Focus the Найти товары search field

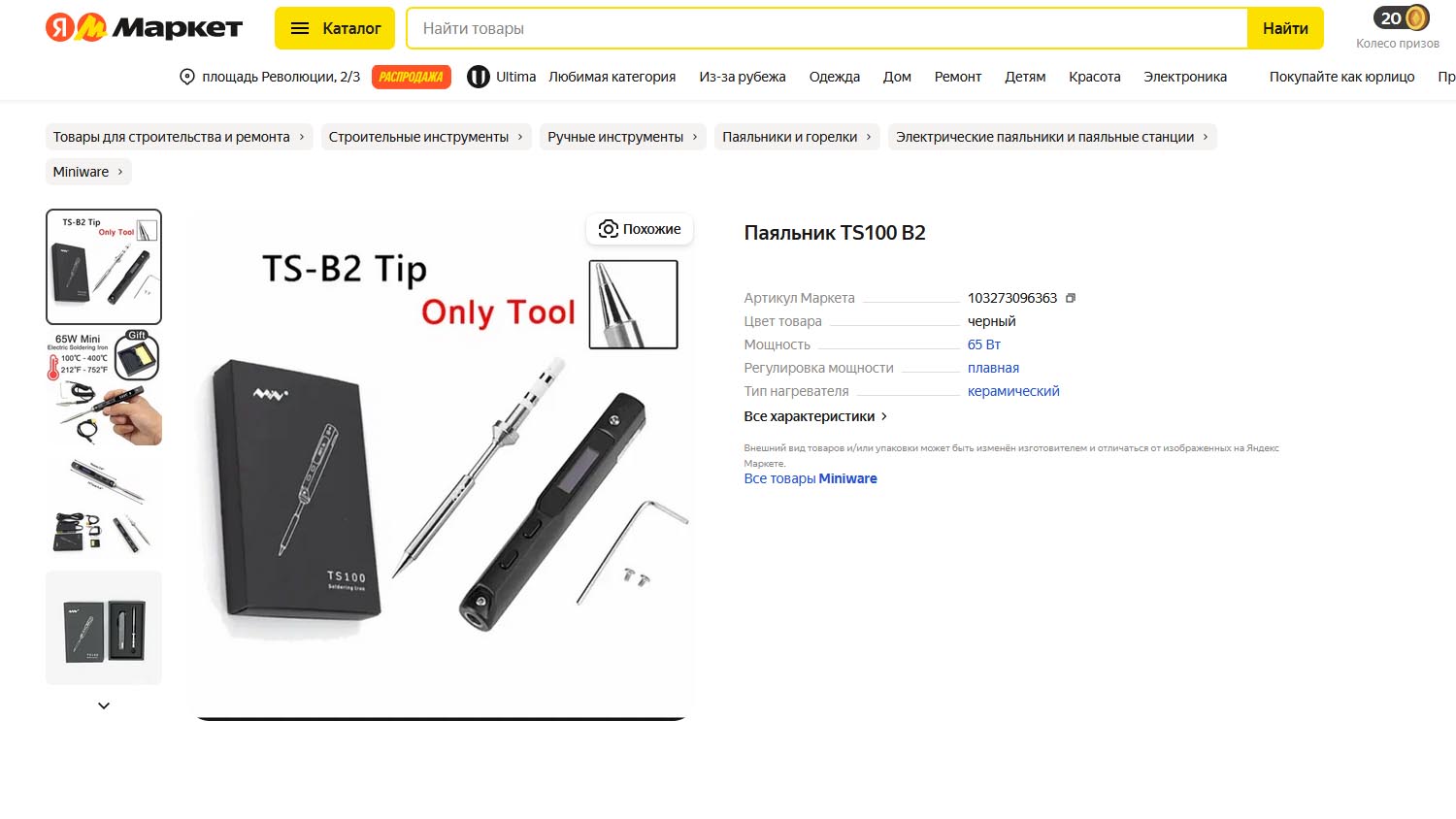click(x=827, y=28)
